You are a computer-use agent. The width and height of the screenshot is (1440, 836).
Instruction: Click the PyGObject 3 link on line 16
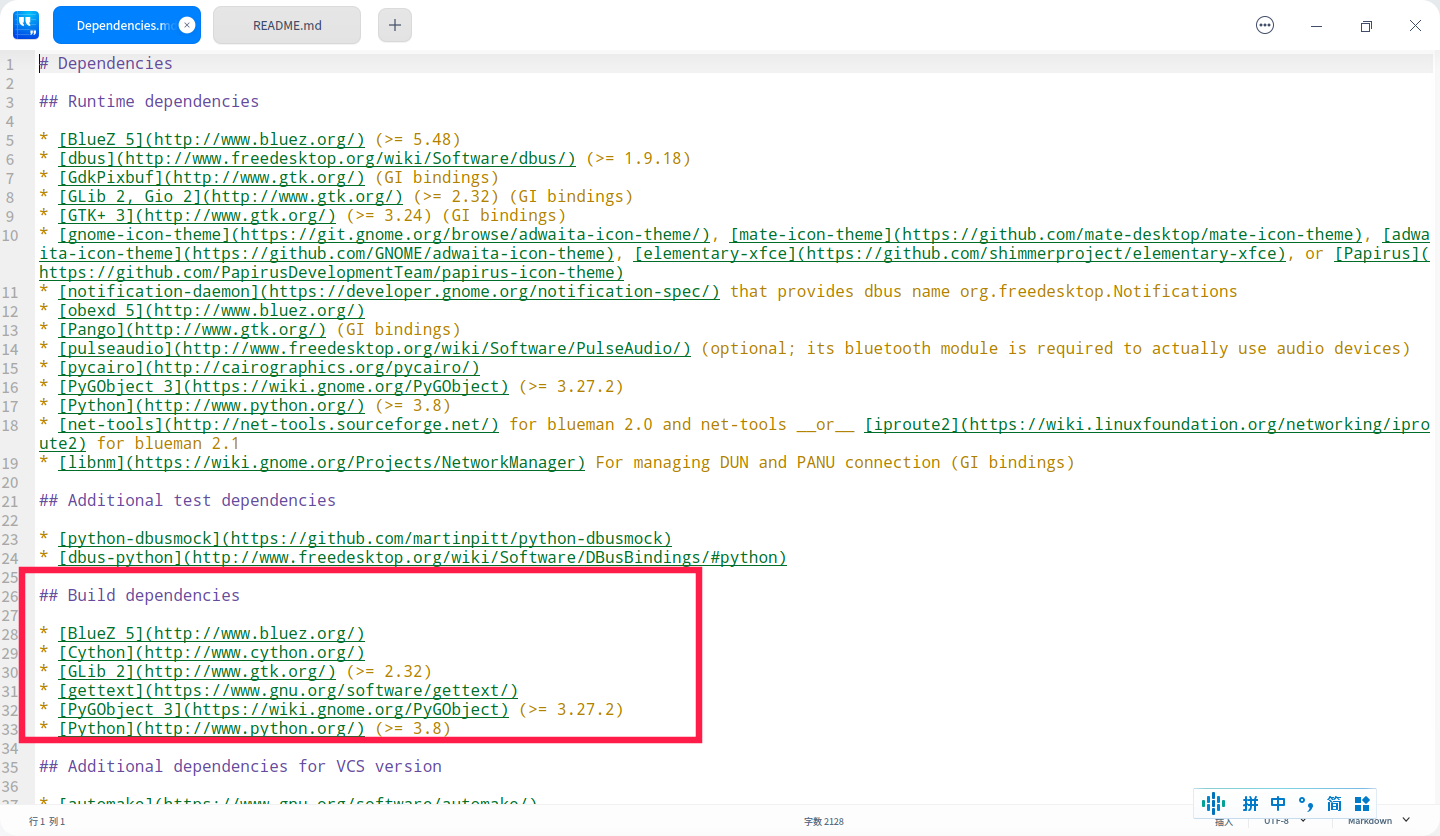283,386
